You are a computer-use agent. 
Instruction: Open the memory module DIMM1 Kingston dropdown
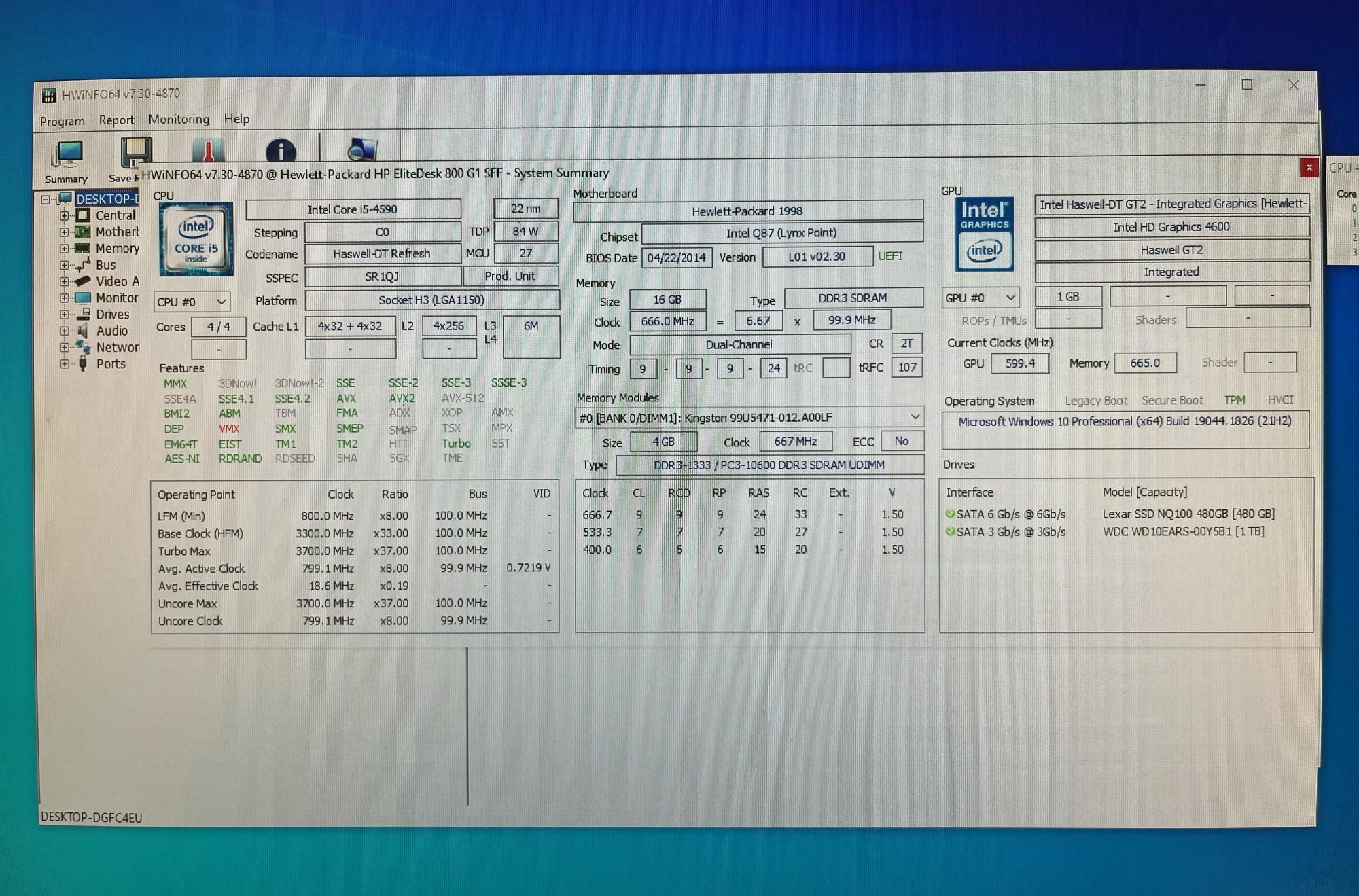tap(749, 417)
